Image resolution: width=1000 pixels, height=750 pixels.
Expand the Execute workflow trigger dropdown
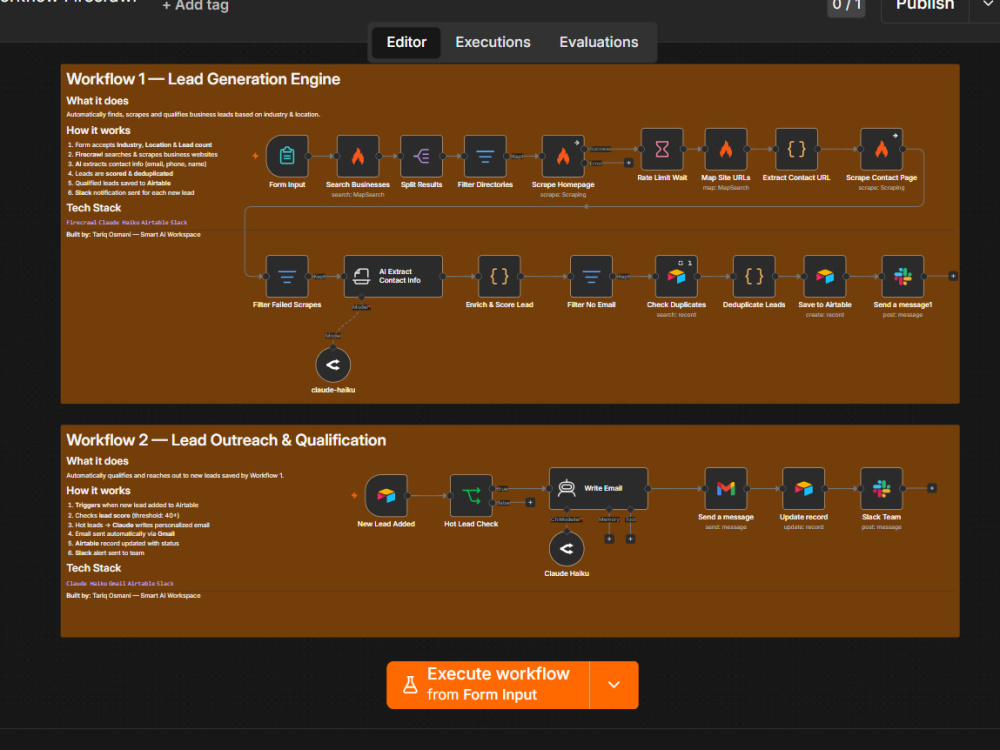614,685
